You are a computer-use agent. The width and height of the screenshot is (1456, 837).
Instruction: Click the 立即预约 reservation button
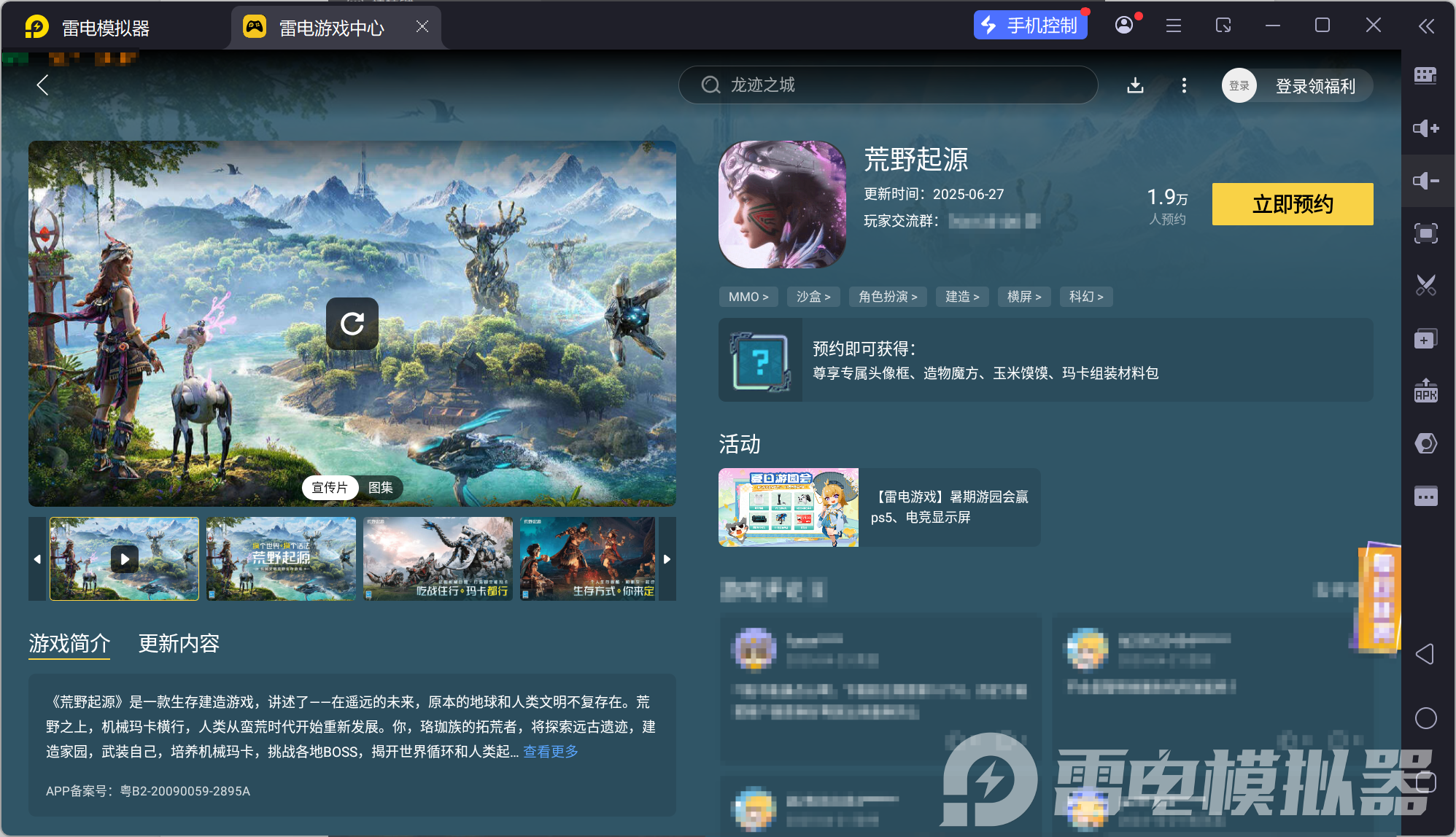[1292, 204]
